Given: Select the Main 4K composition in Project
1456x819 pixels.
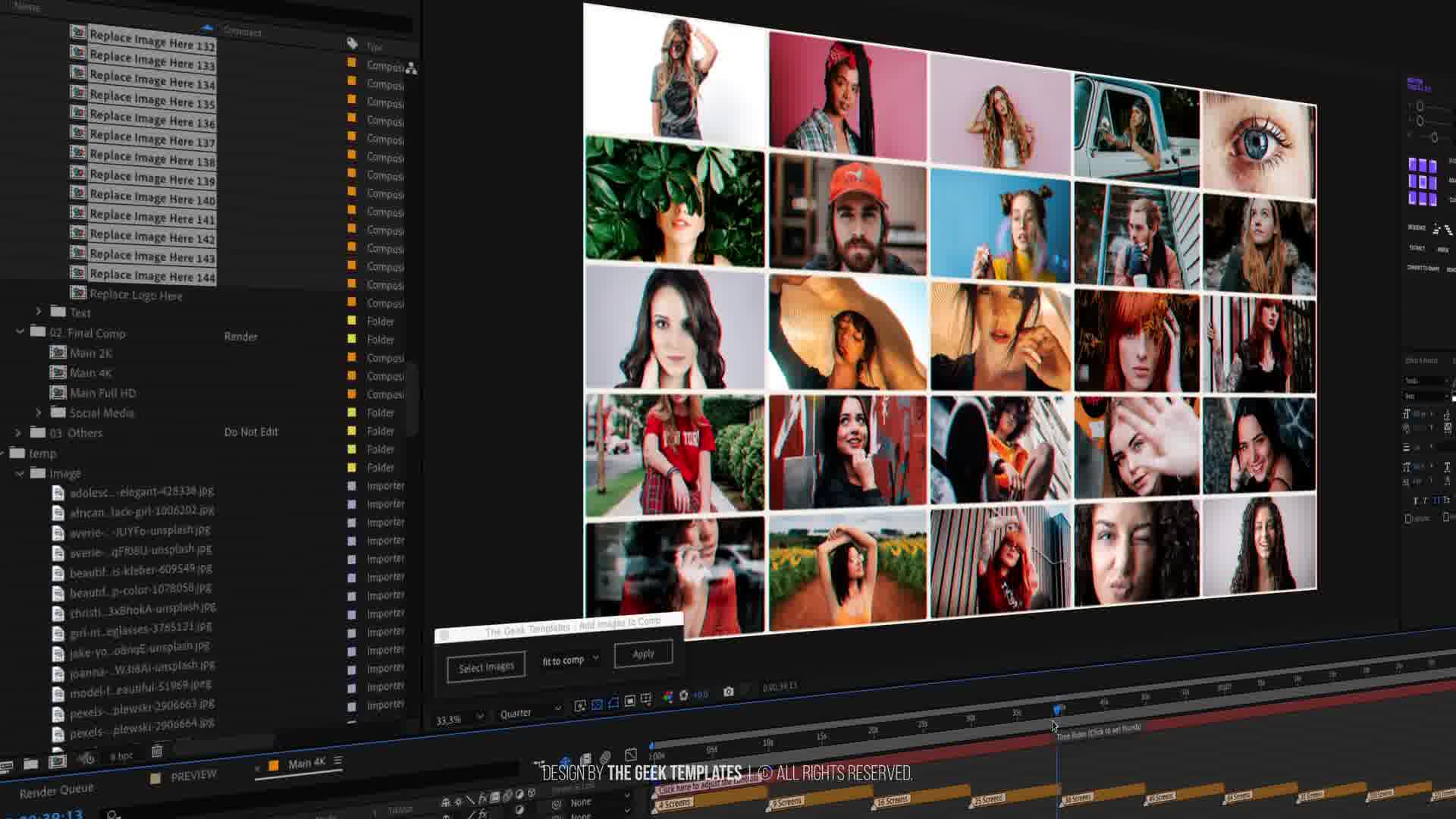Looking at the screenshot, I should (90, 372).
